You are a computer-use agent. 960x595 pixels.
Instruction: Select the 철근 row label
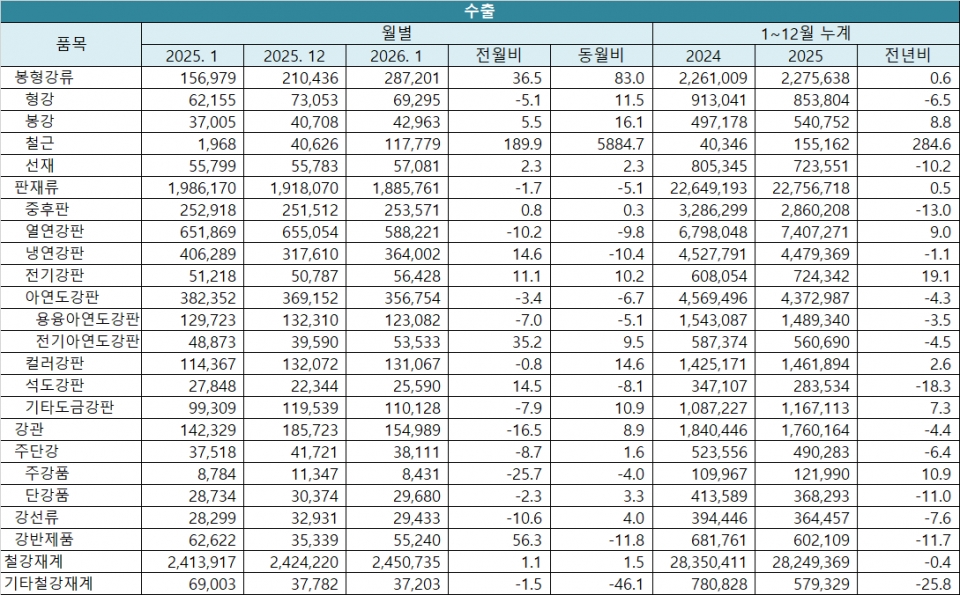click(40, 143)
